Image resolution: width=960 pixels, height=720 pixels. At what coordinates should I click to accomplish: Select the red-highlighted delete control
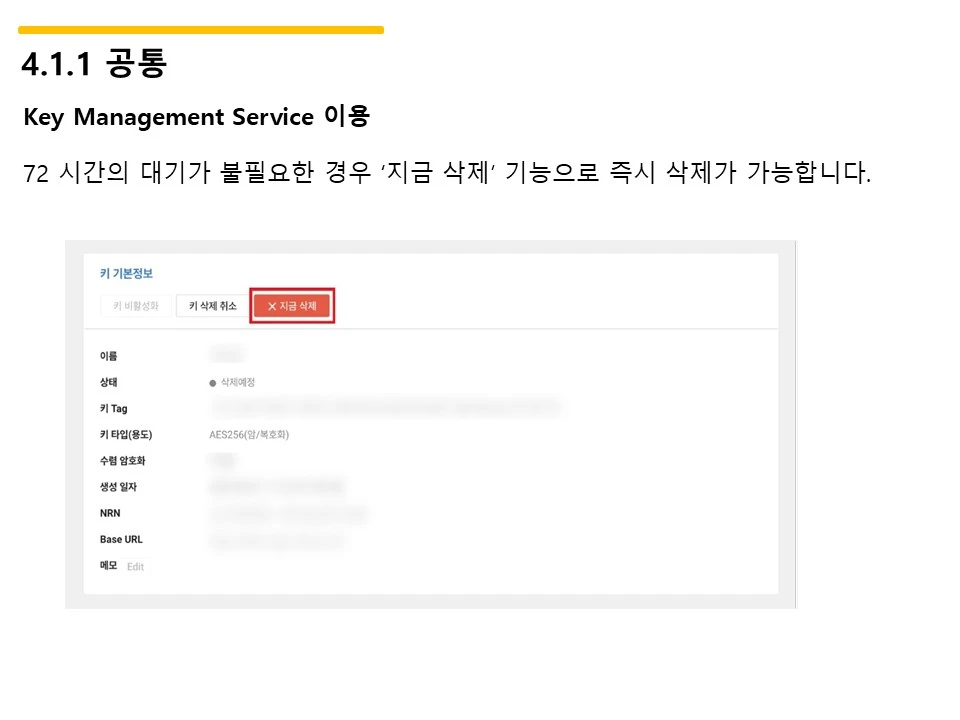[x=292, y=306]
